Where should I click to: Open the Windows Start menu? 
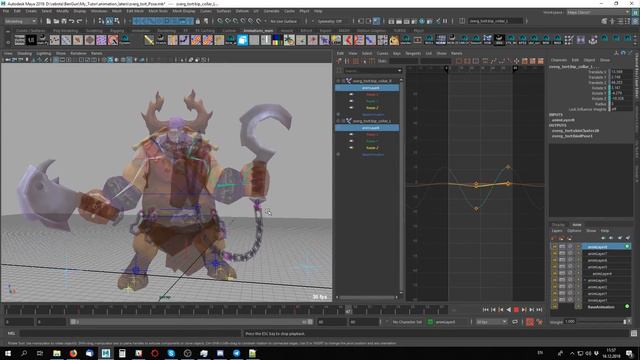click(x=8, y=353)
